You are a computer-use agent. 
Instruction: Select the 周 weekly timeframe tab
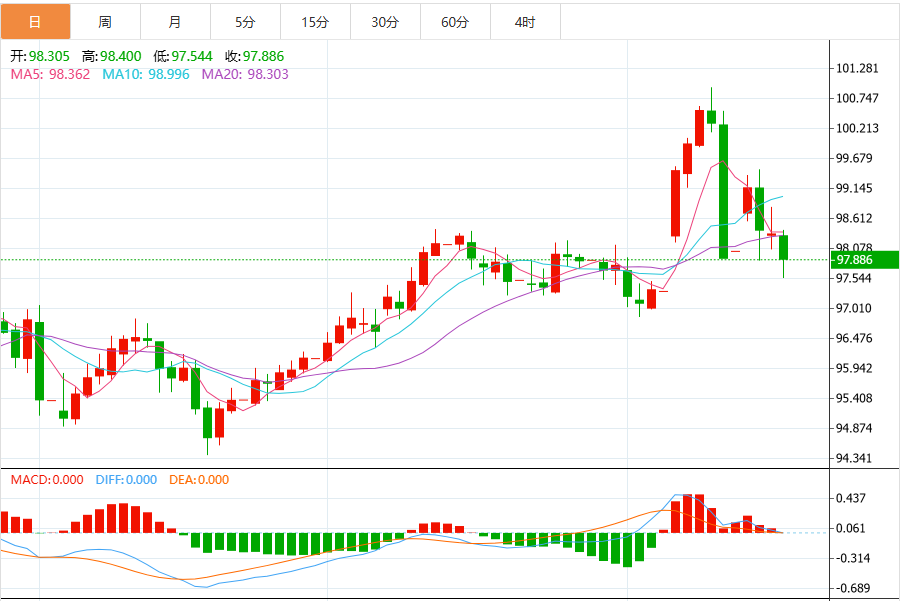105,21
